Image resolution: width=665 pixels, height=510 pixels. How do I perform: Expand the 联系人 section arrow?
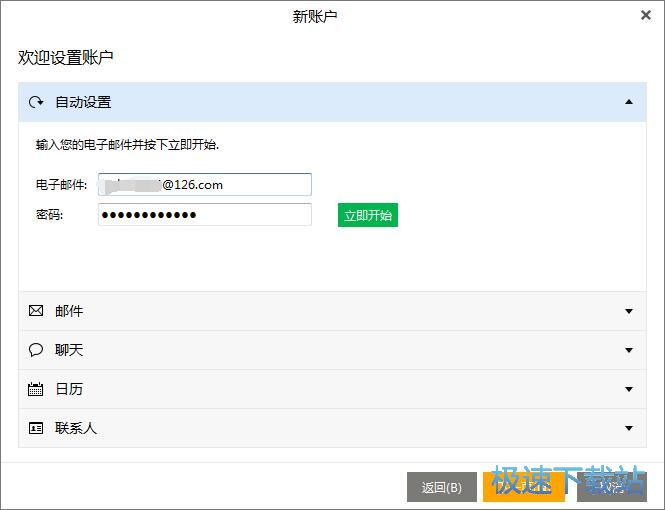click(x=629, y=428)
